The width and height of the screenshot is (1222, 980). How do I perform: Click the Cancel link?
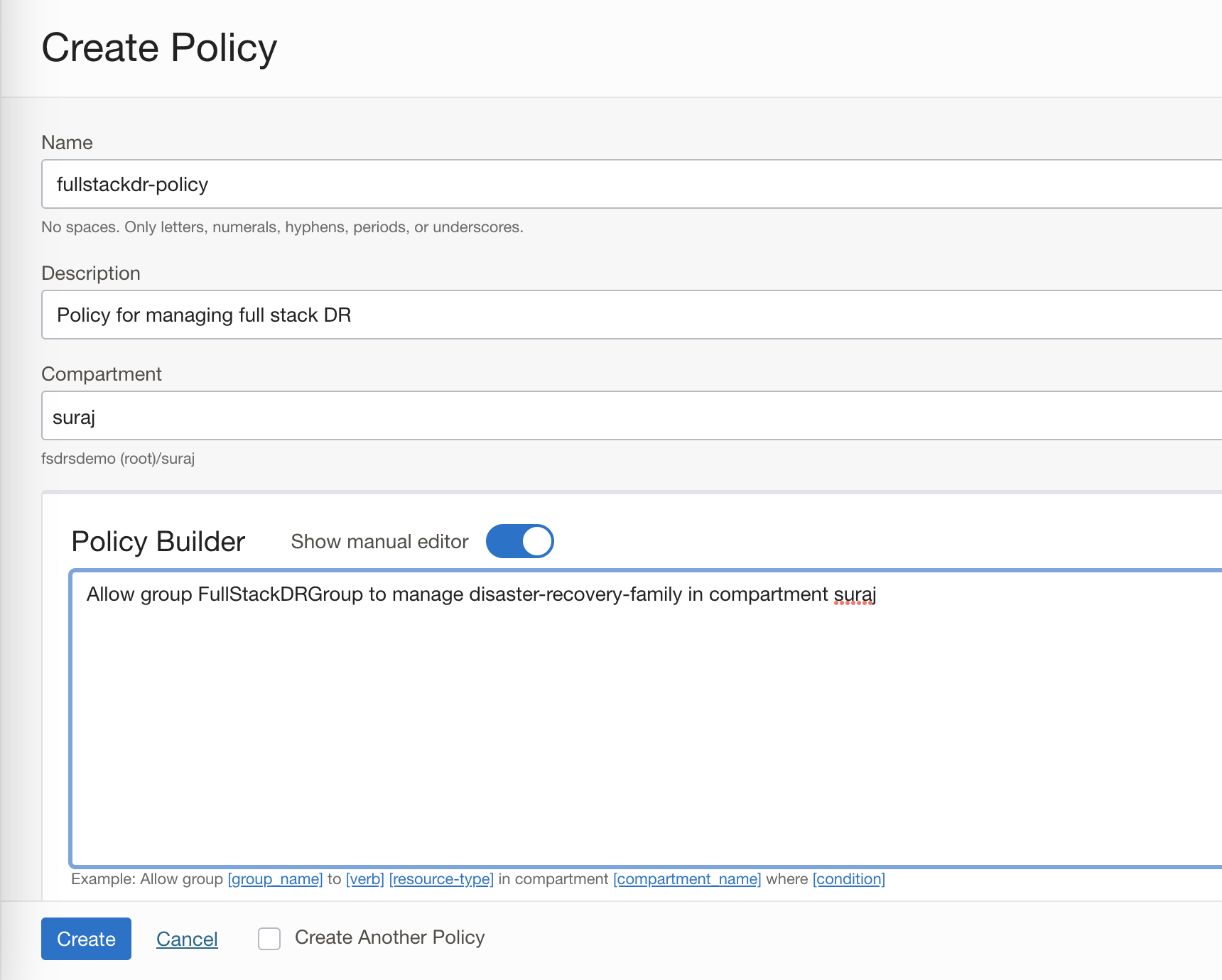tap(187, 938)
